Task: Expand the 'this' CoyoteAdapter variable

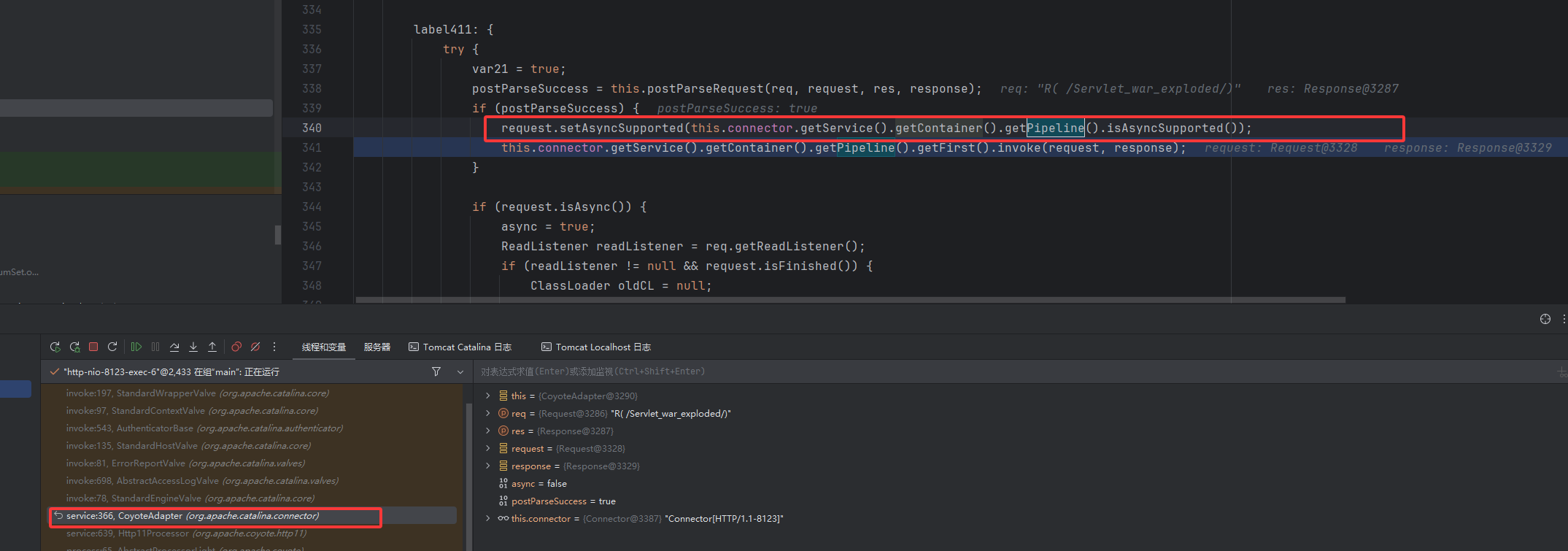Action: coord(488,396)
